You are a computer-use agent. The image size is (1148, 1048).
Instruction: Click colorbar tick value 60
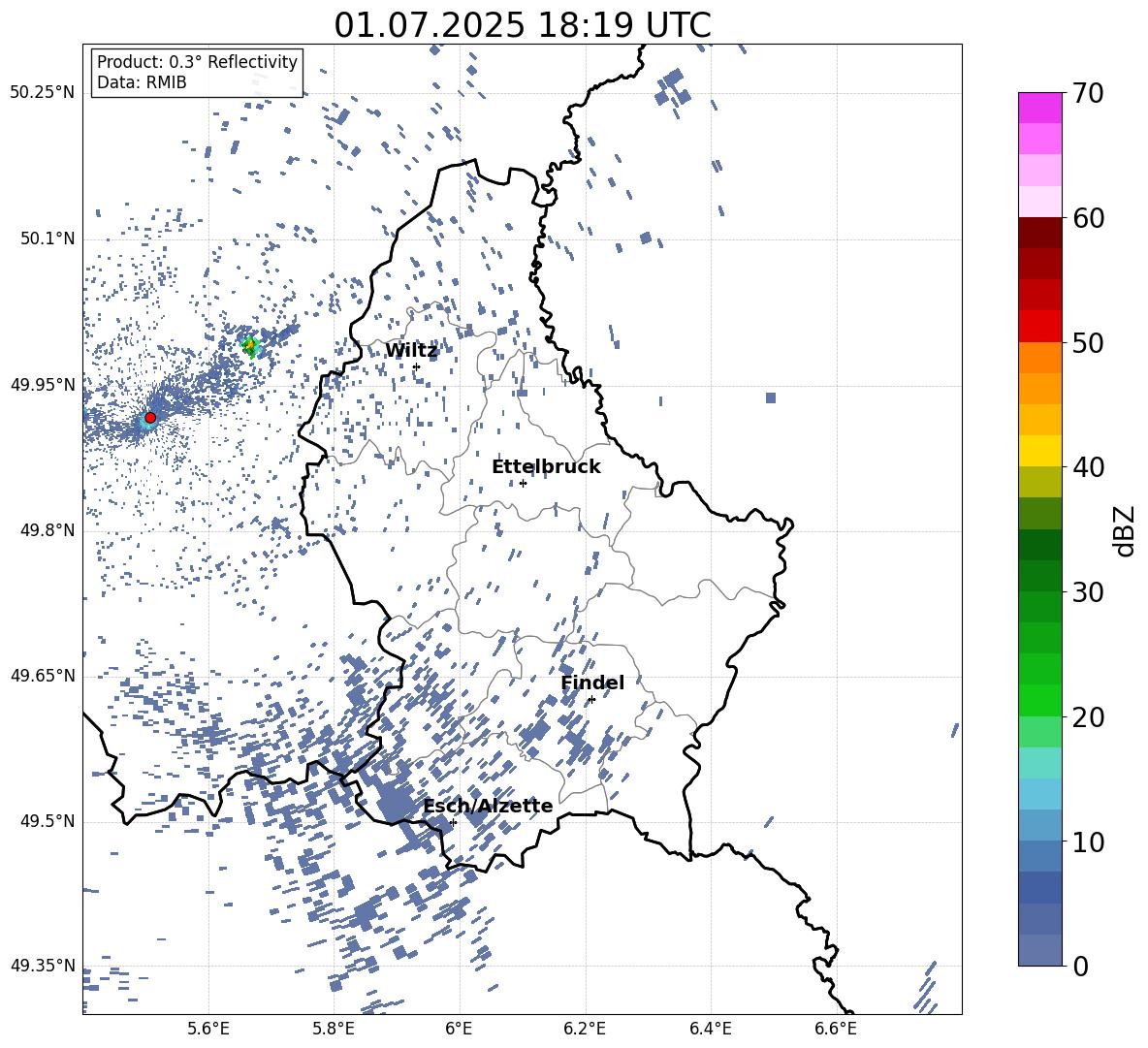(1088, 218)
